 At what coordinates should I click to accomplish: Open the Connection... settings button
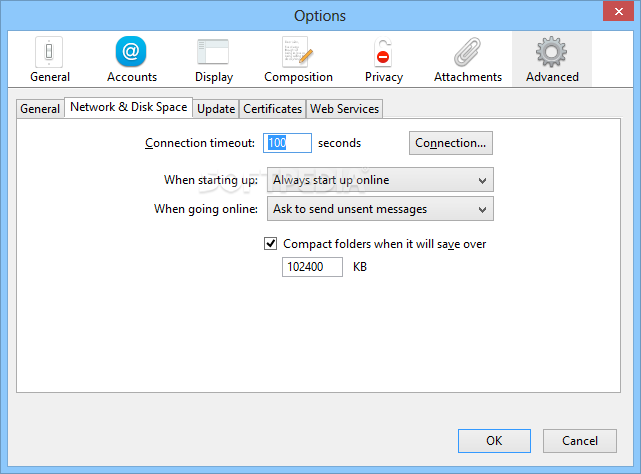[450, 143]
